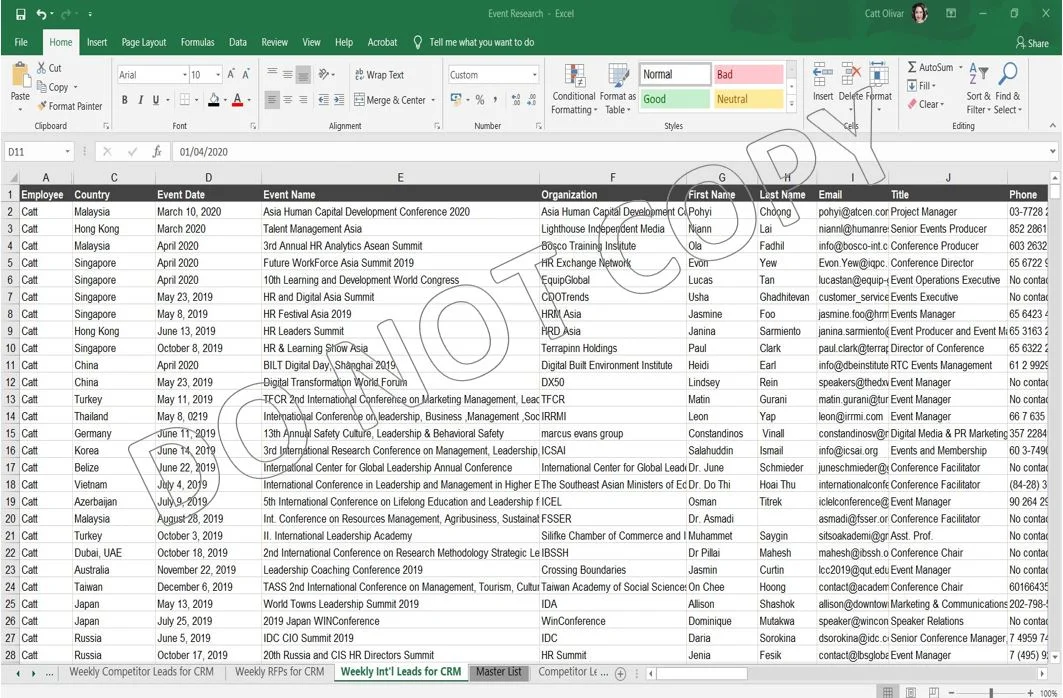The height and width of the screenshot is (698, 1063).
Task: Add a new sheet with plus icon
Action: [x=620, y=674]
